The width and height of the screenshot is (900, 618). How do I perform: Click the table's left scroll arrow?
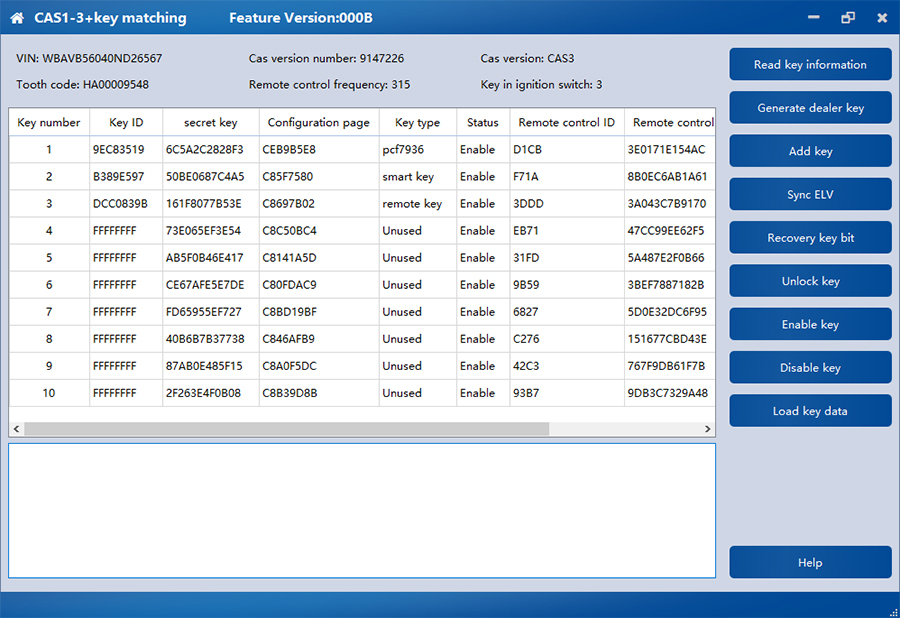coord(16,429)
